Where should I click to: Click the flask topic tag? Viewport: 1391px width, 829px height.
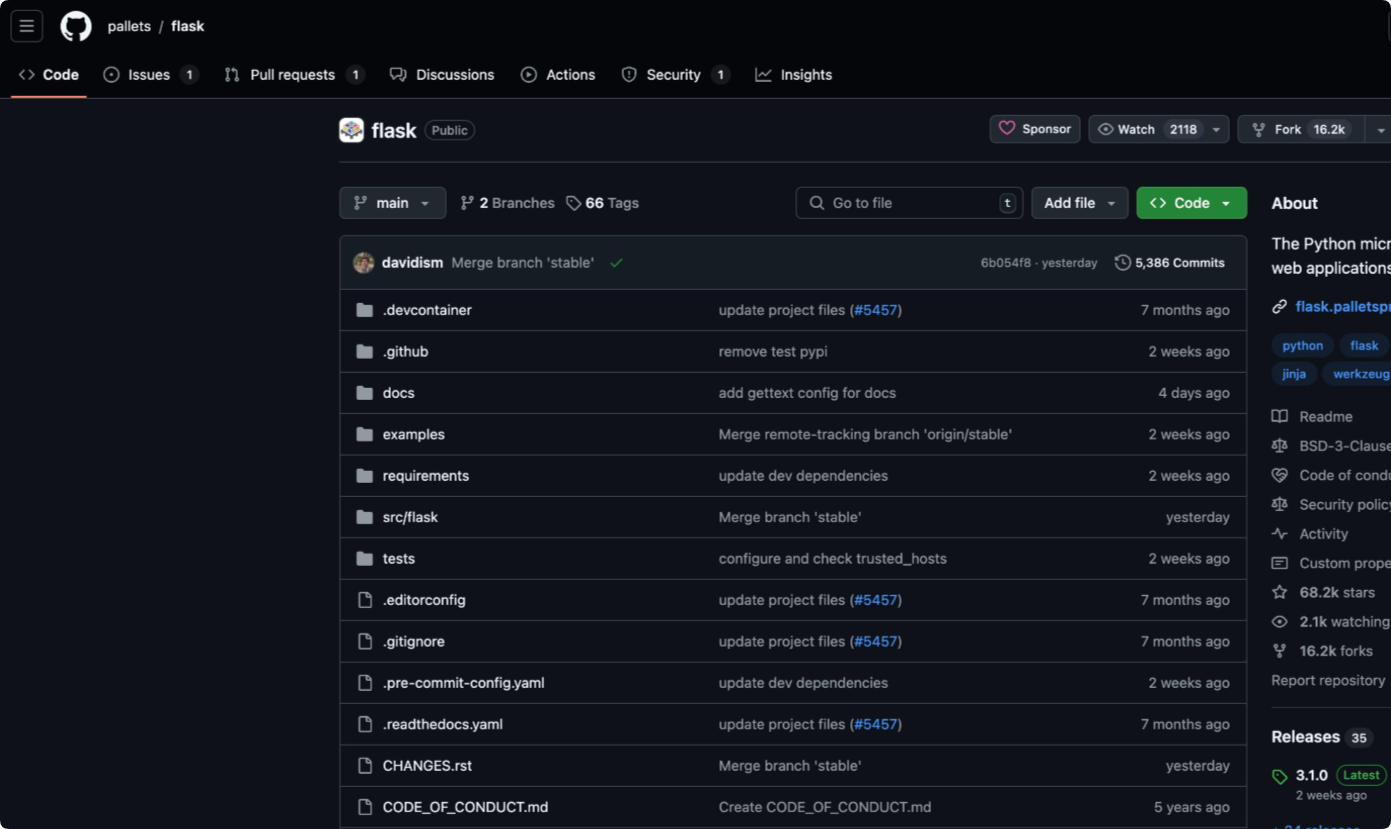[x=1364, y=346]
